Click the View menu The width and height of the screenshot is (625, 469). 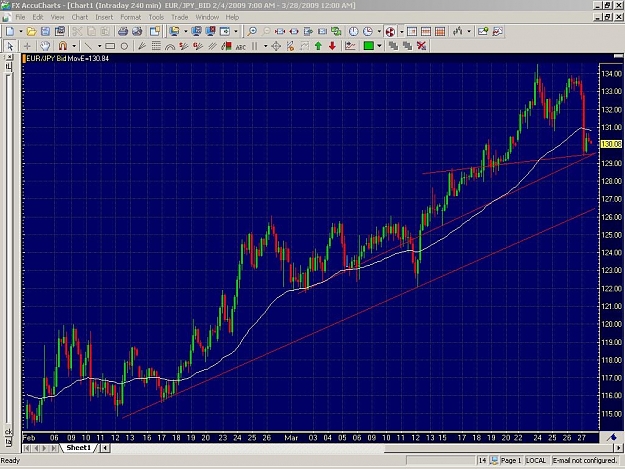point(57,17)
